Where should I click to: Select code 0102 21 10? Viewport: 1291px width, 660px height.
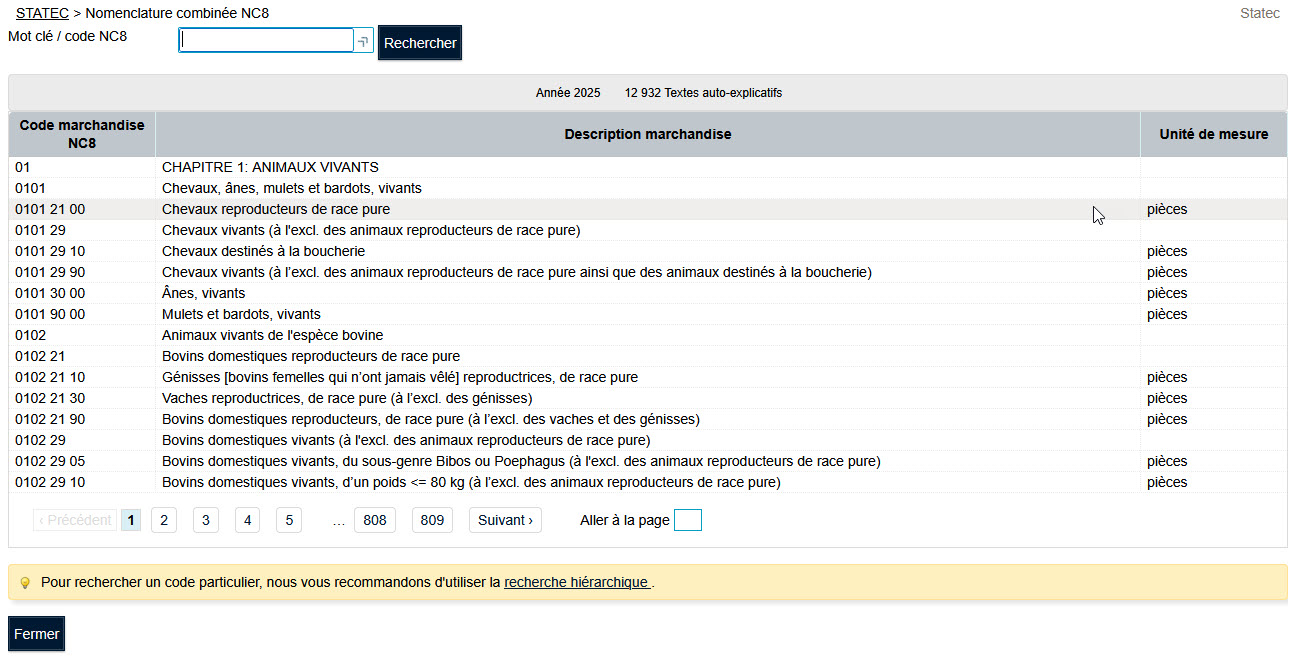pos(50,377)
